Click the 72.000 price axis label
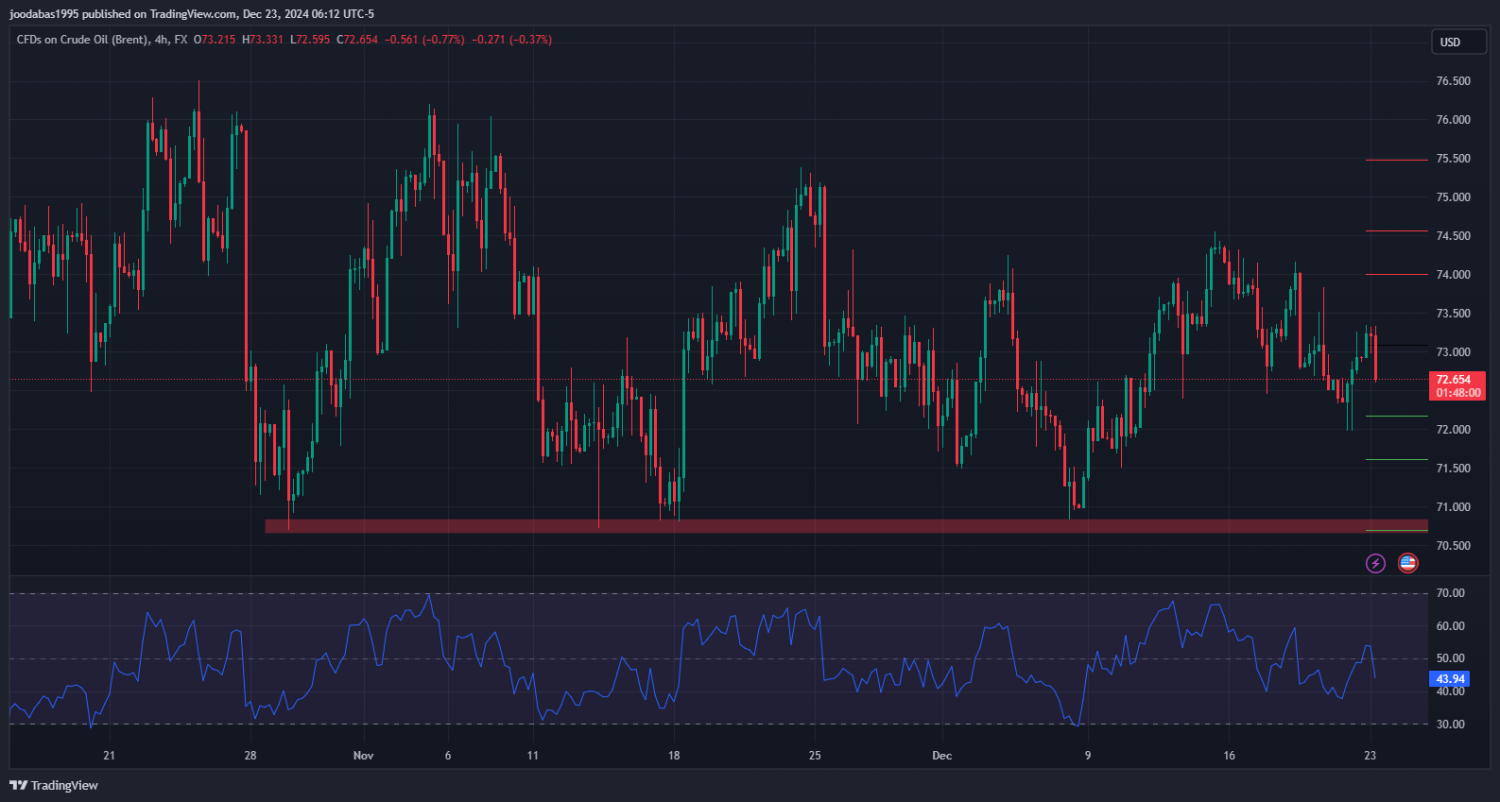Viewport: 1500px width, 802px height. pos(1454,430)
